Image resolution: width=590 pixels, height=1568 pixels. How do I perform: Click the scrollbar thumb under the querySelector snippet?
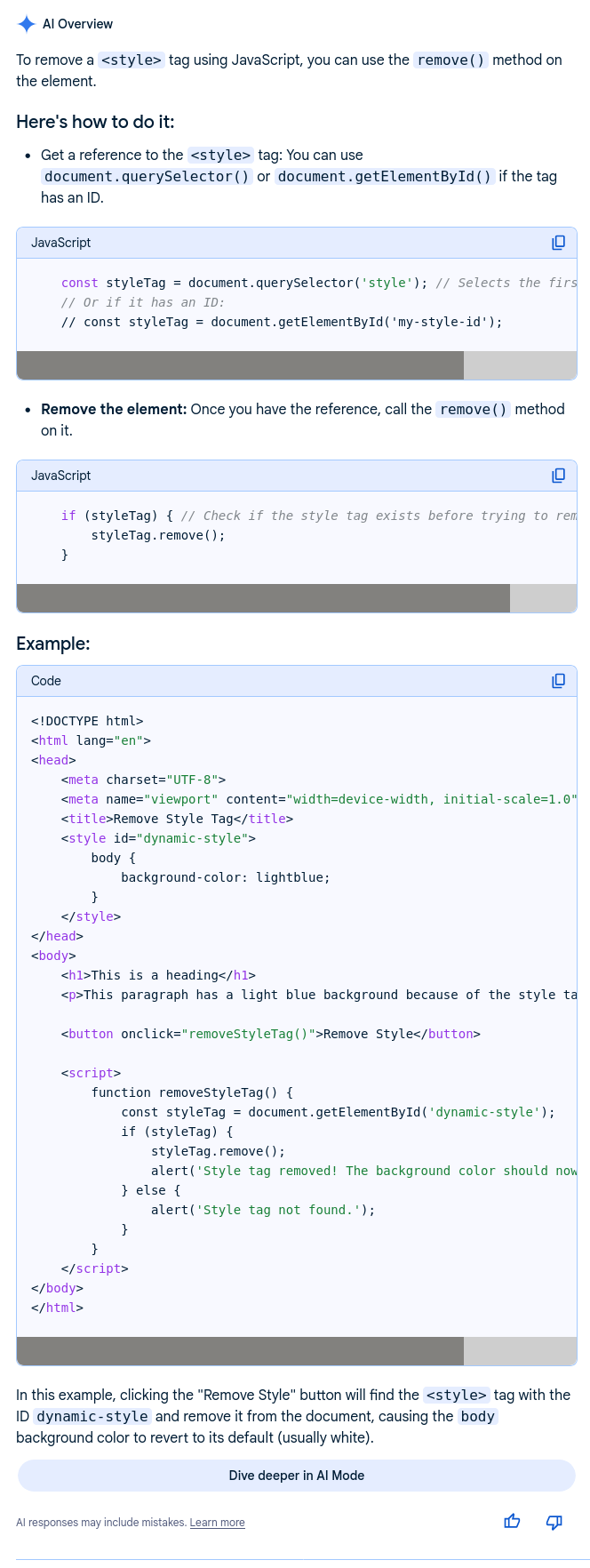point(240,365)
